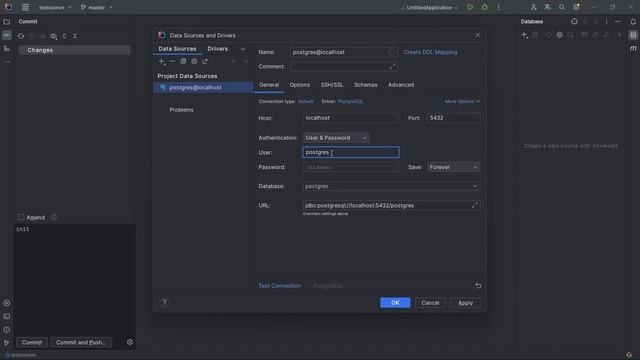
Task: Open the master branch dropdown
Action: (x=97, y=7)
